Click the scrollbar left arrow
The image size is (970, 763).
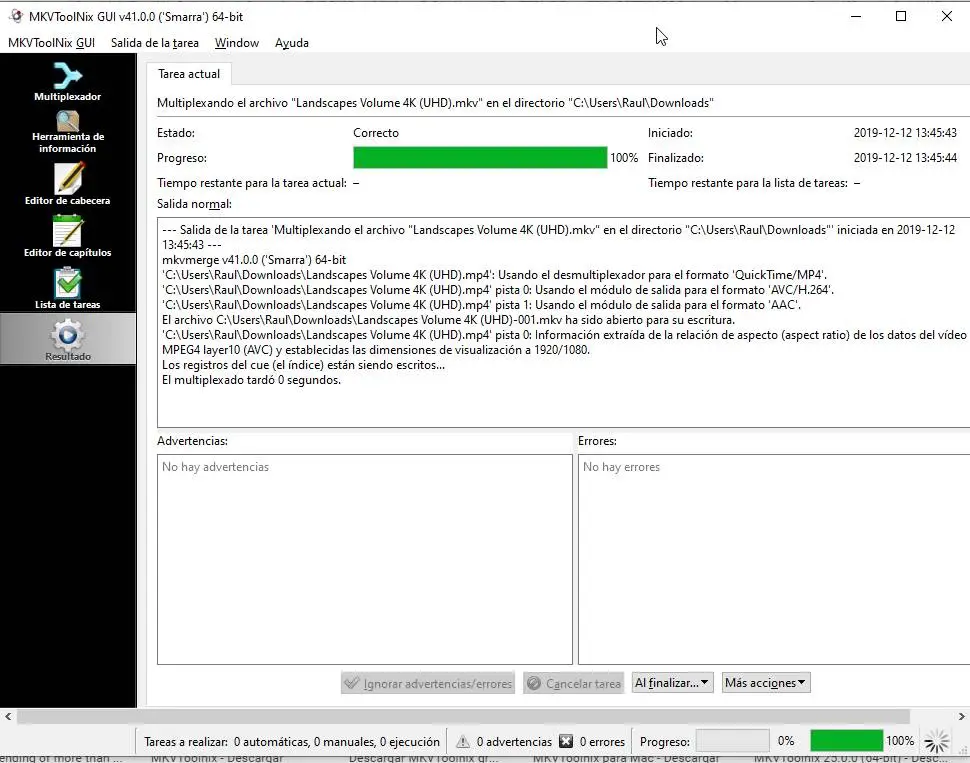[8, 717]
